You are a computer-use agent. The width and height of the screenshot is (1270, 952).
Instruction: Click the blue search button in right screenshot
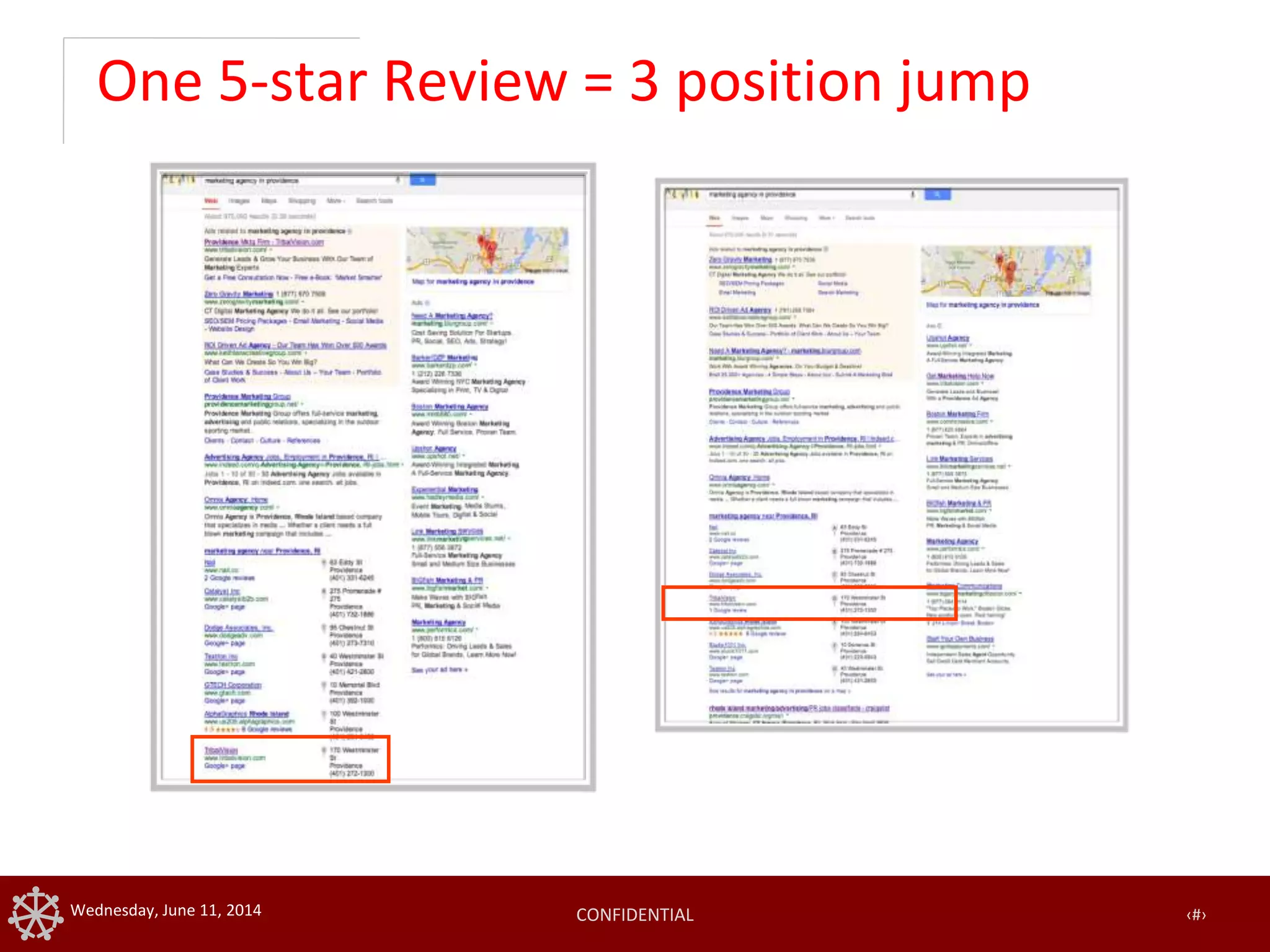click(937, 195)
